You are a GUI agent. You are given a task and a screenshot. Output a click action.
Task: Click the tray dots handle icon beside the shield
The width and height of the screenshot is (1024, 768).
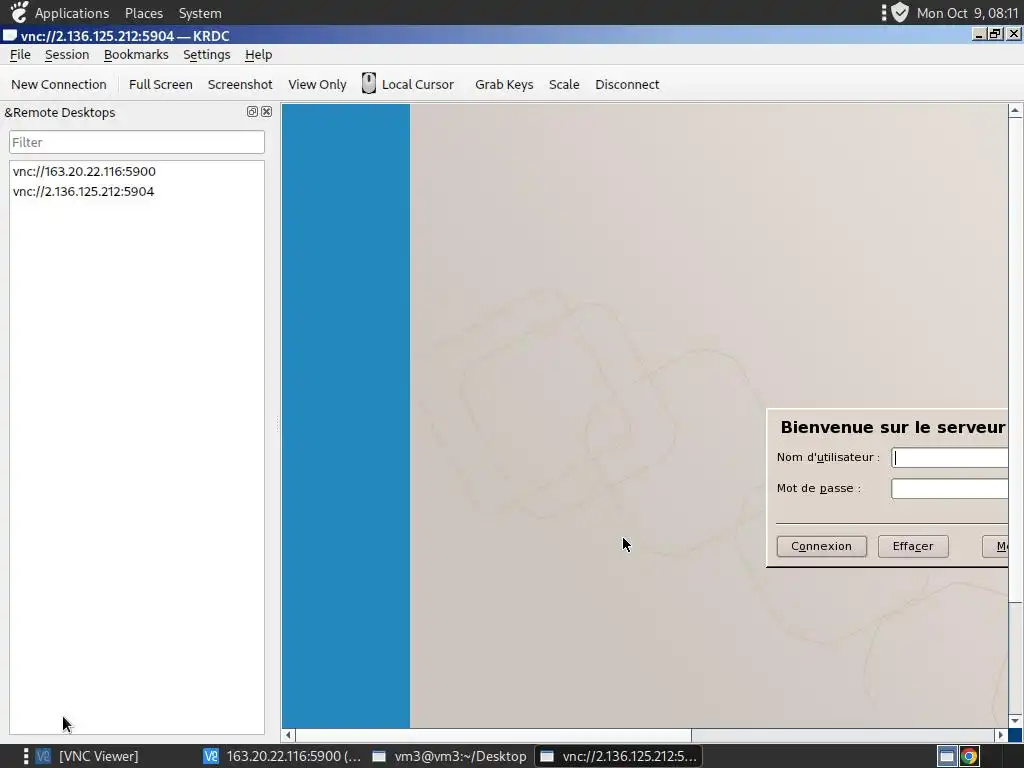click(884, 12)
